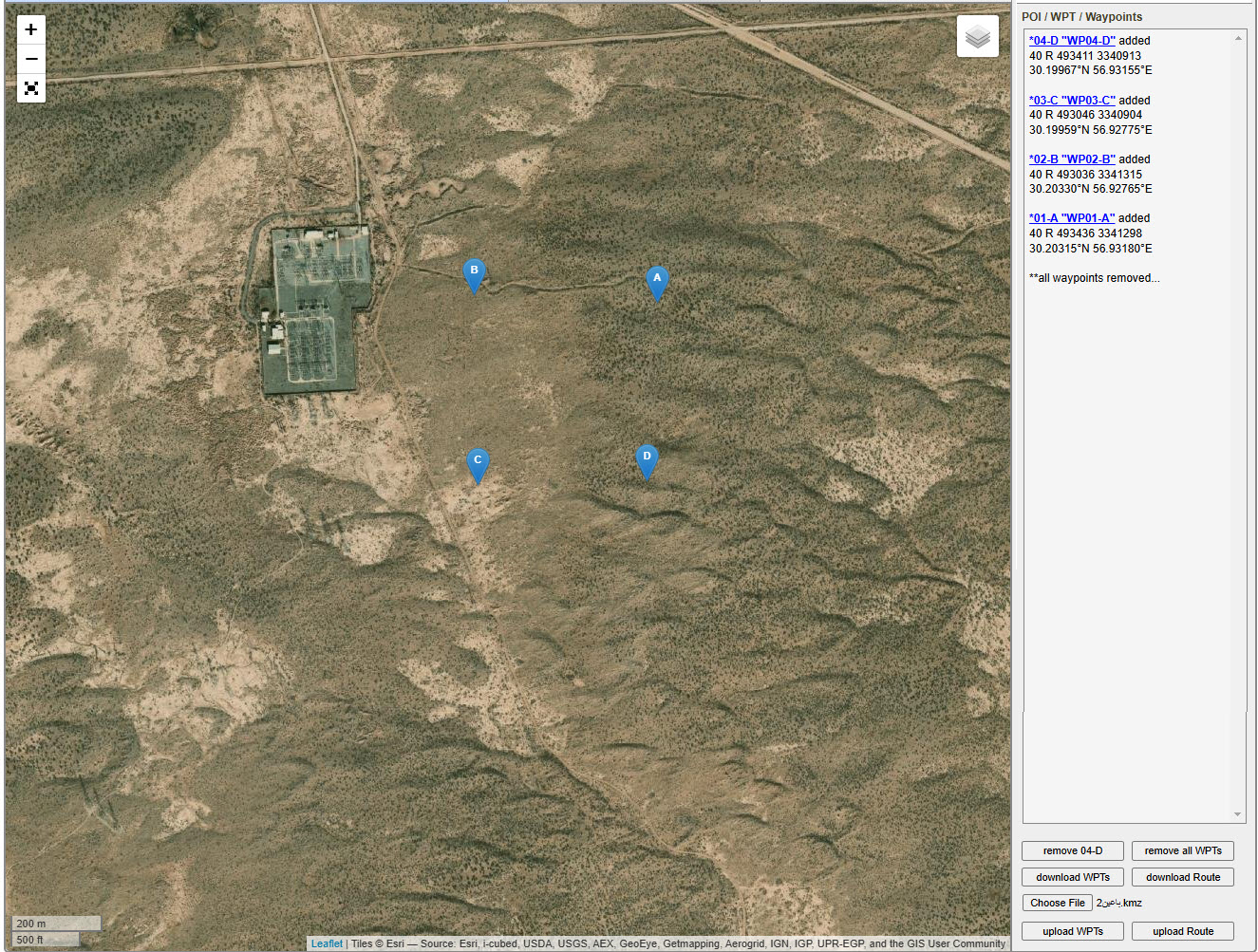The width and height of the screenshot is (1258, 952).
Task: Zoom out of the map
Action: point(31,59)
